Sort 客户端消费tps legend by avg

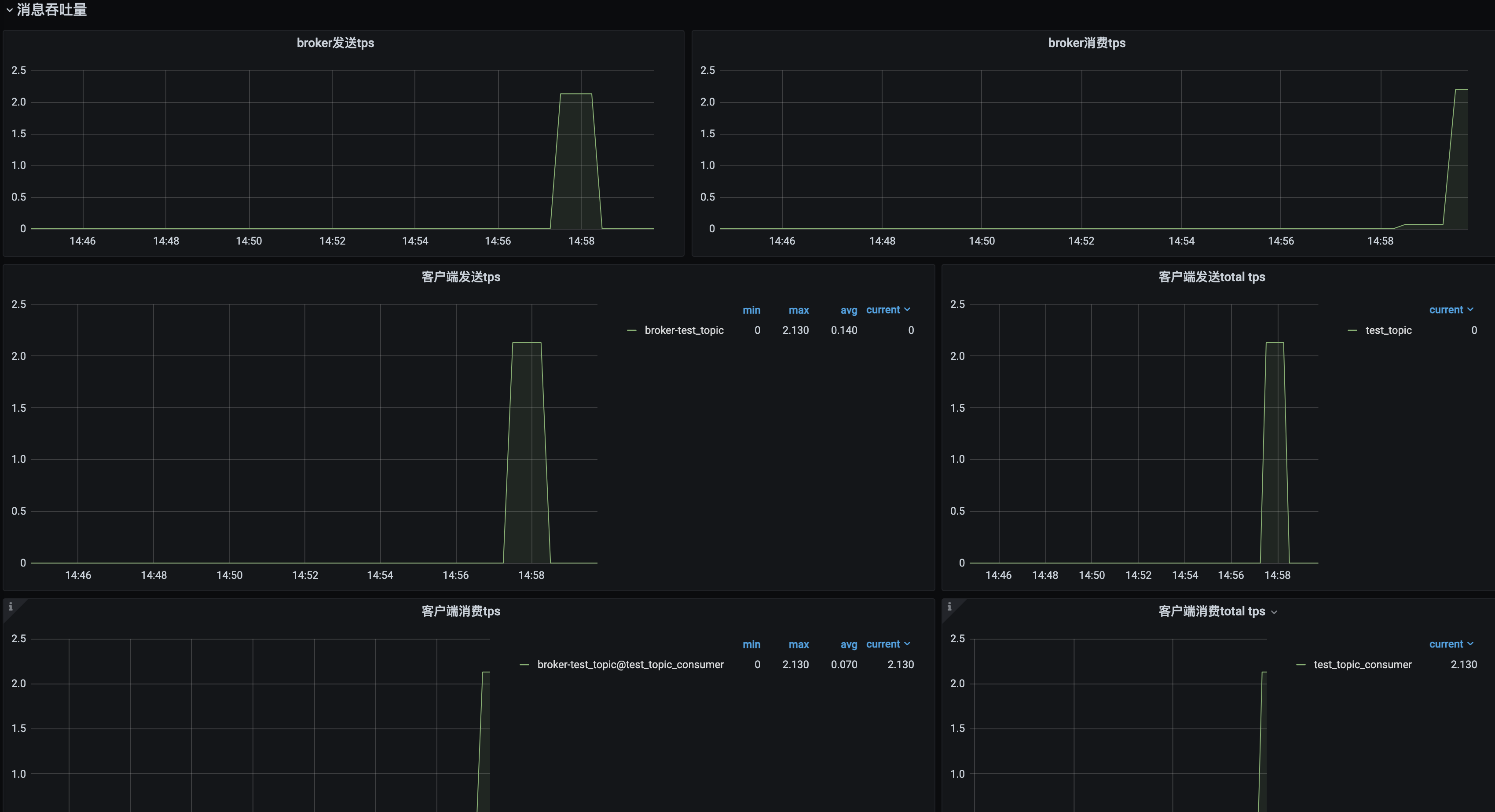(849, 644)
